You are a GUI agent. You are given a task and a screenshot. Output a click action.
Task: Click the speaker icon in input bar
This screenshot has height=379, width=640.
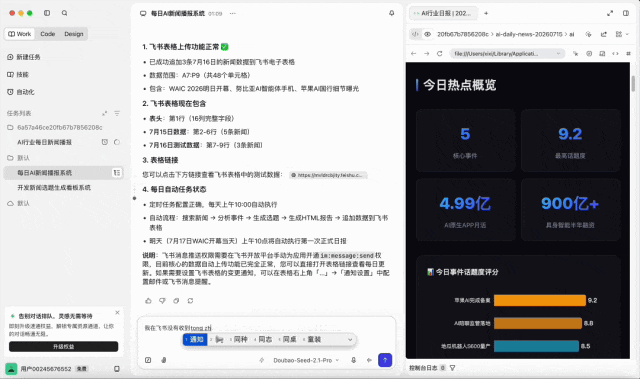click(x=369, y=360)
